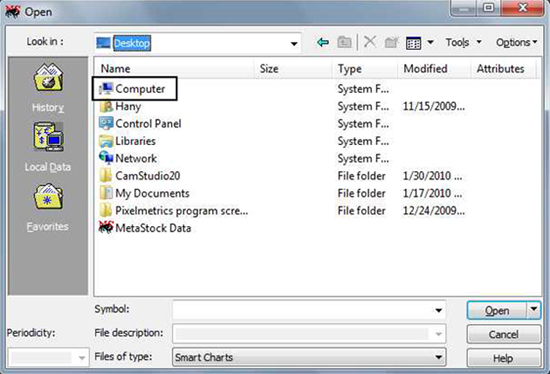Click the Views list icon
Viewport: 550px width, 374px height.
[x=413, y=43]
